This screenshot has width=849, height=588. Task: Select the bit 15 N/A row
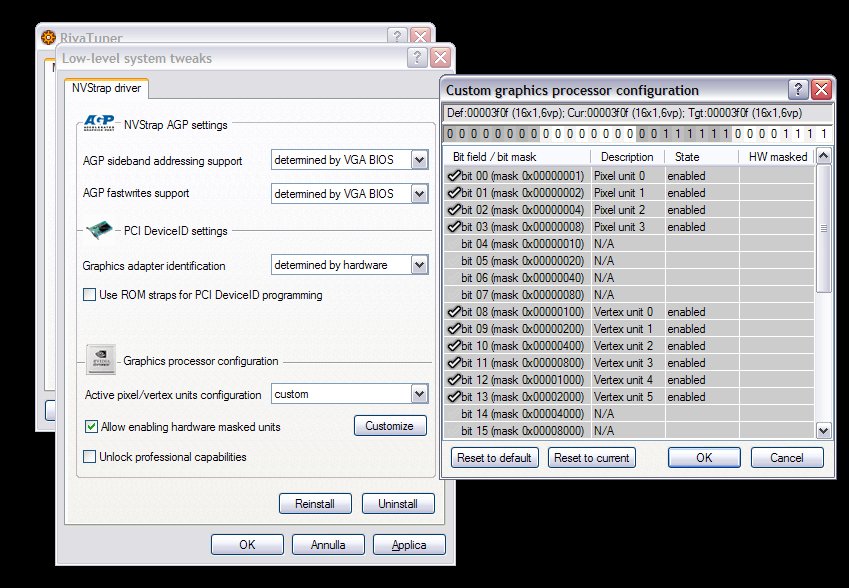[x=629, y=431]
